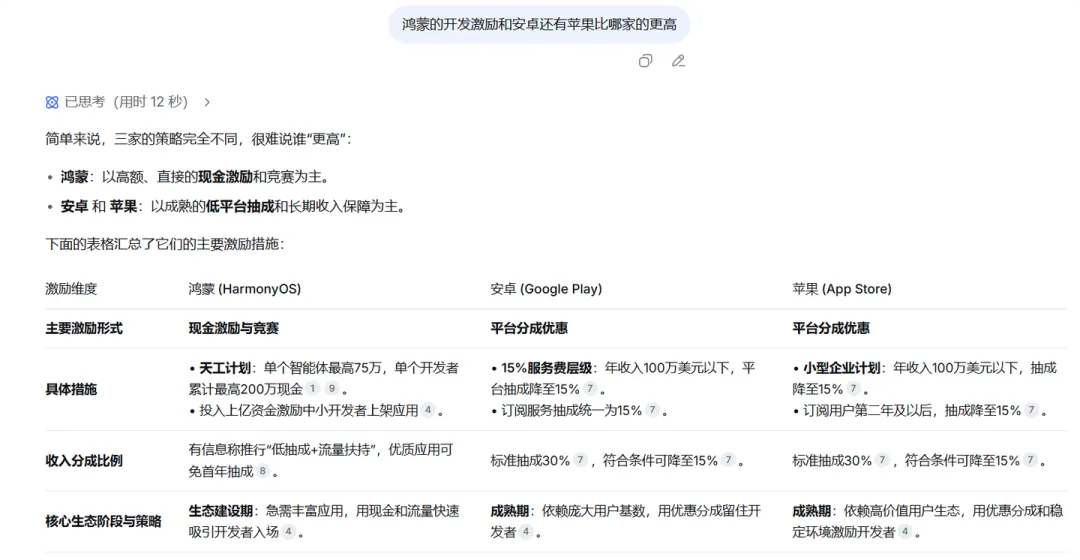Click 平台分成优惠 in the 苹果 column

831,329
